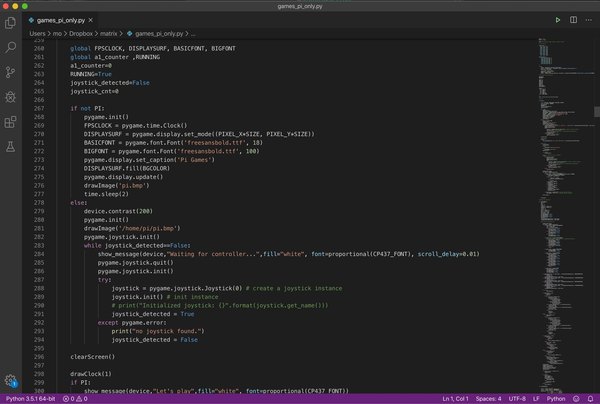The height and width of the screenshot is (404, 600).
Task: Open the Debug view icon
Action: (x=10, y=97)
